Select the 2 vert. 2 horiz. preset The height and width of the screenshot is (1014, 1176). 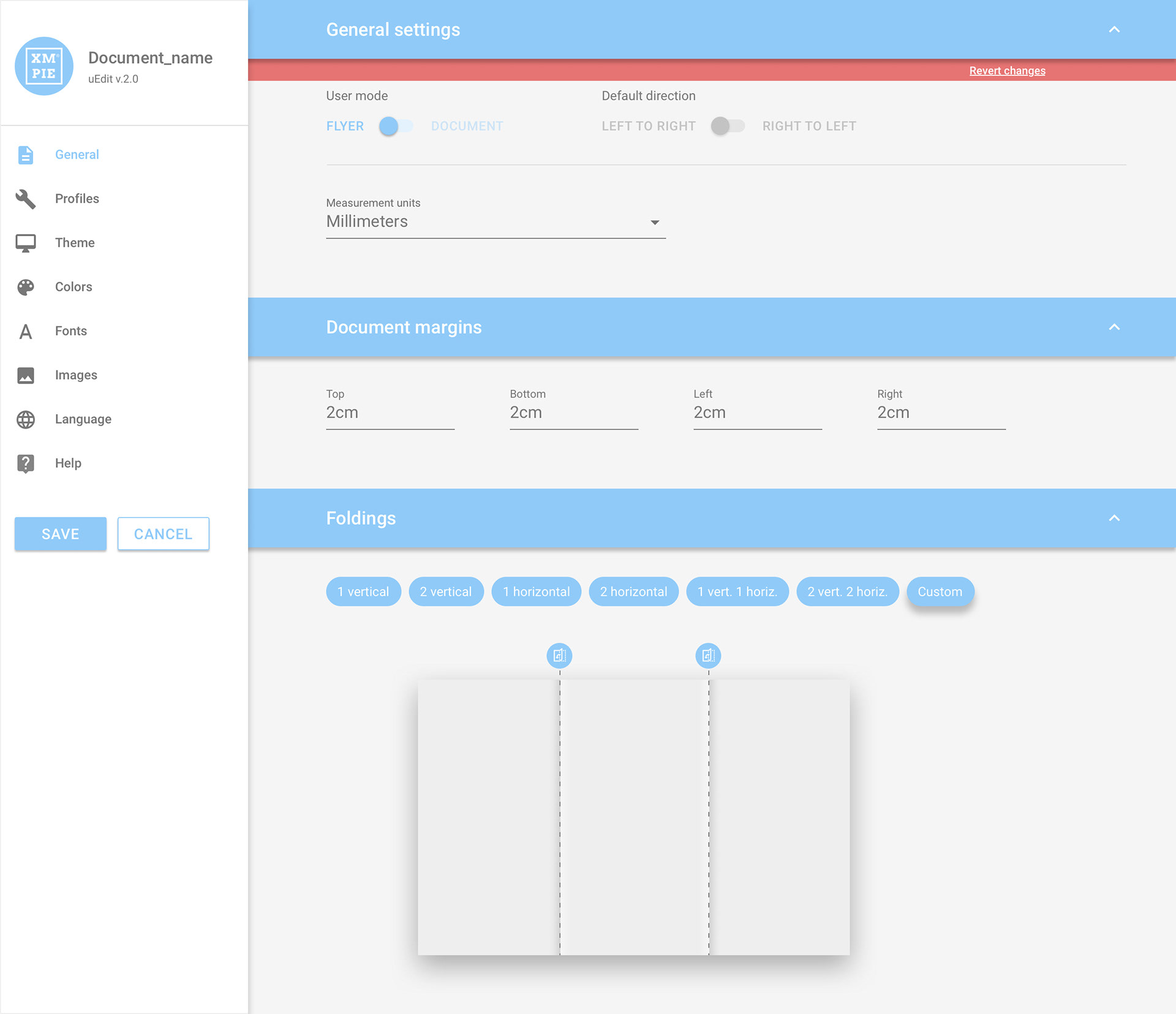point(848,591)
